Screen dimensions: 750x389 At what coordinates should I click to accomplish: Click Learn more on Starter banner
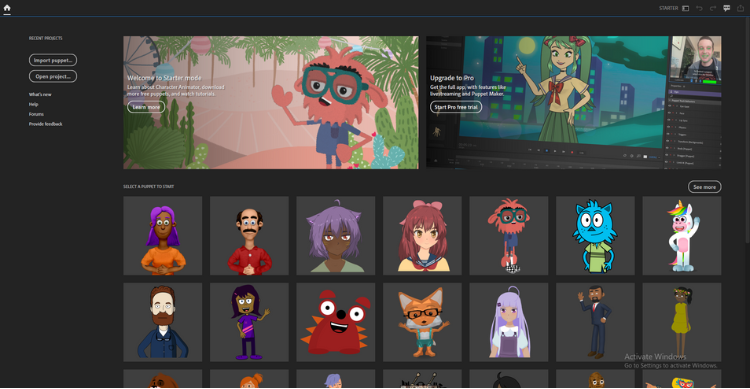tap(146, 107)
